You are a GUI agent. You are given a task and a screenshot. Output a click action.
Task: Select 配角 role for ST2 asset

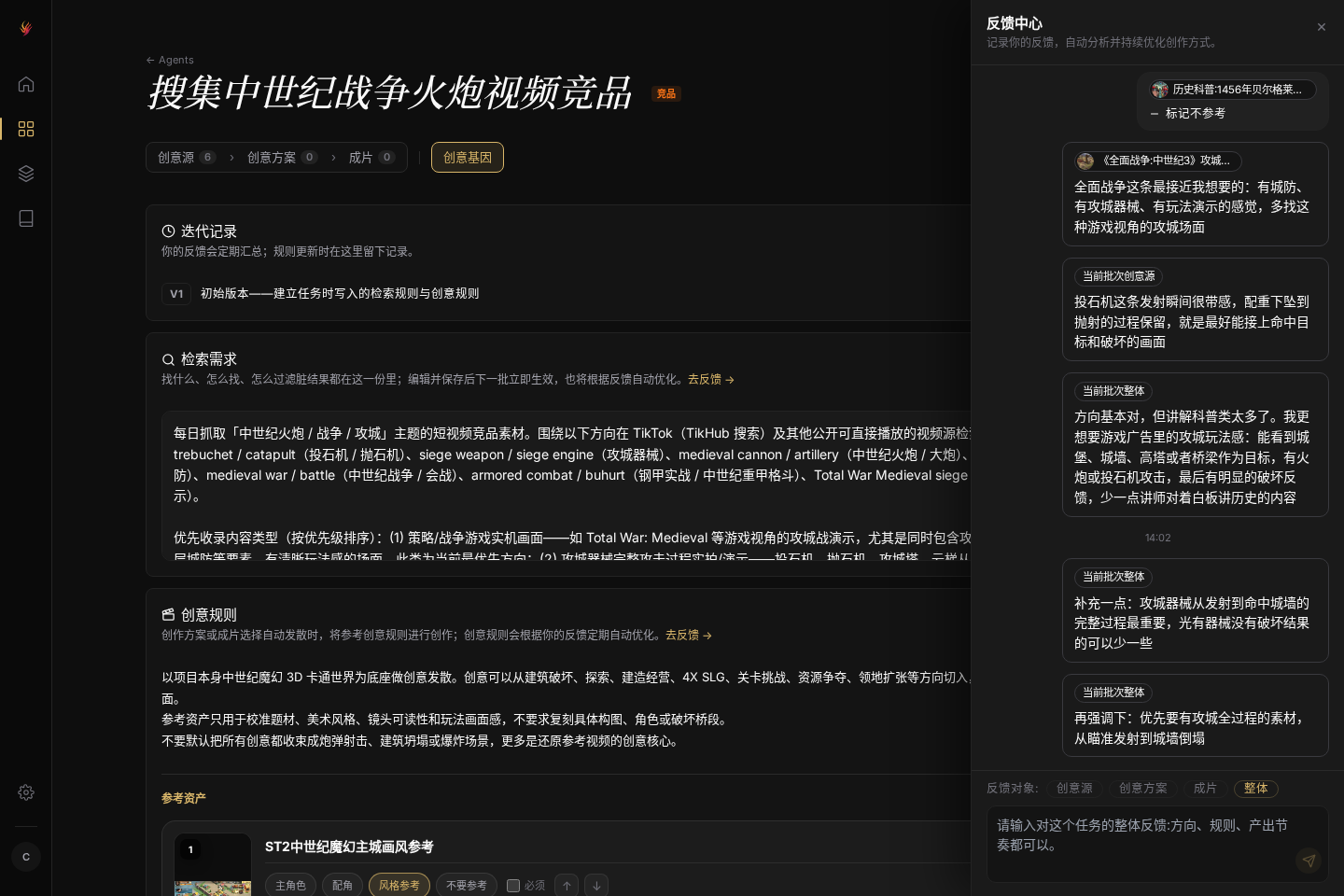343,886
